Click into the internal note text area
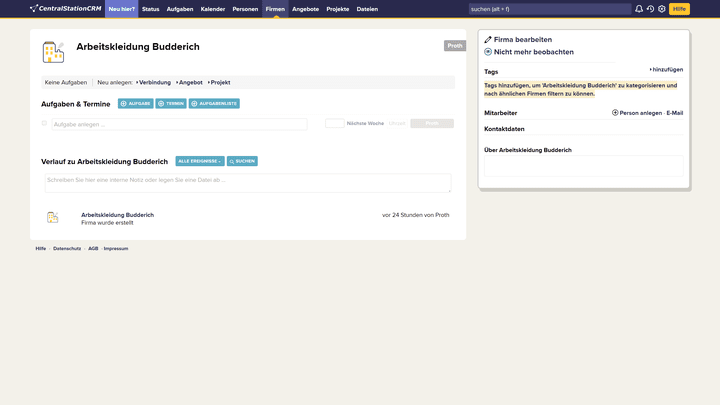This screenshot has height=405, width=720. click(x=247, y=183)
